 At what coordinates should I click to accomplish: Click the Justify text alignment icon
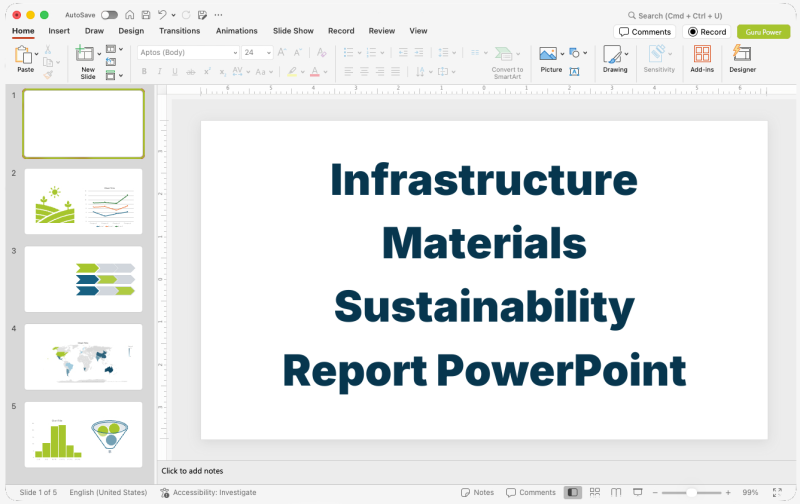tap(395, 71)
